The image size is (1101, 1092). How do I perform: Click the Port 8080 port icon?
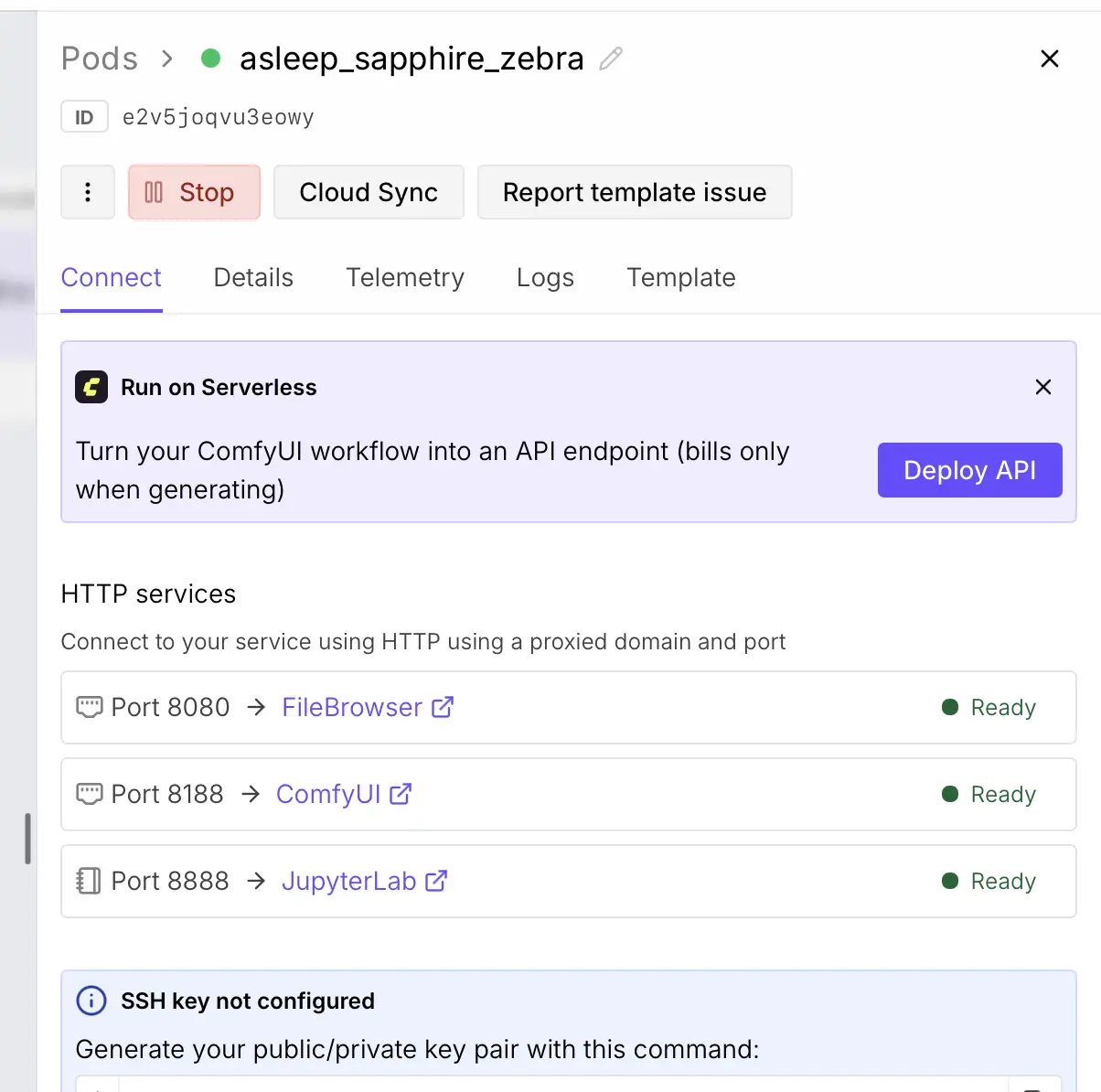coord(89,707)
